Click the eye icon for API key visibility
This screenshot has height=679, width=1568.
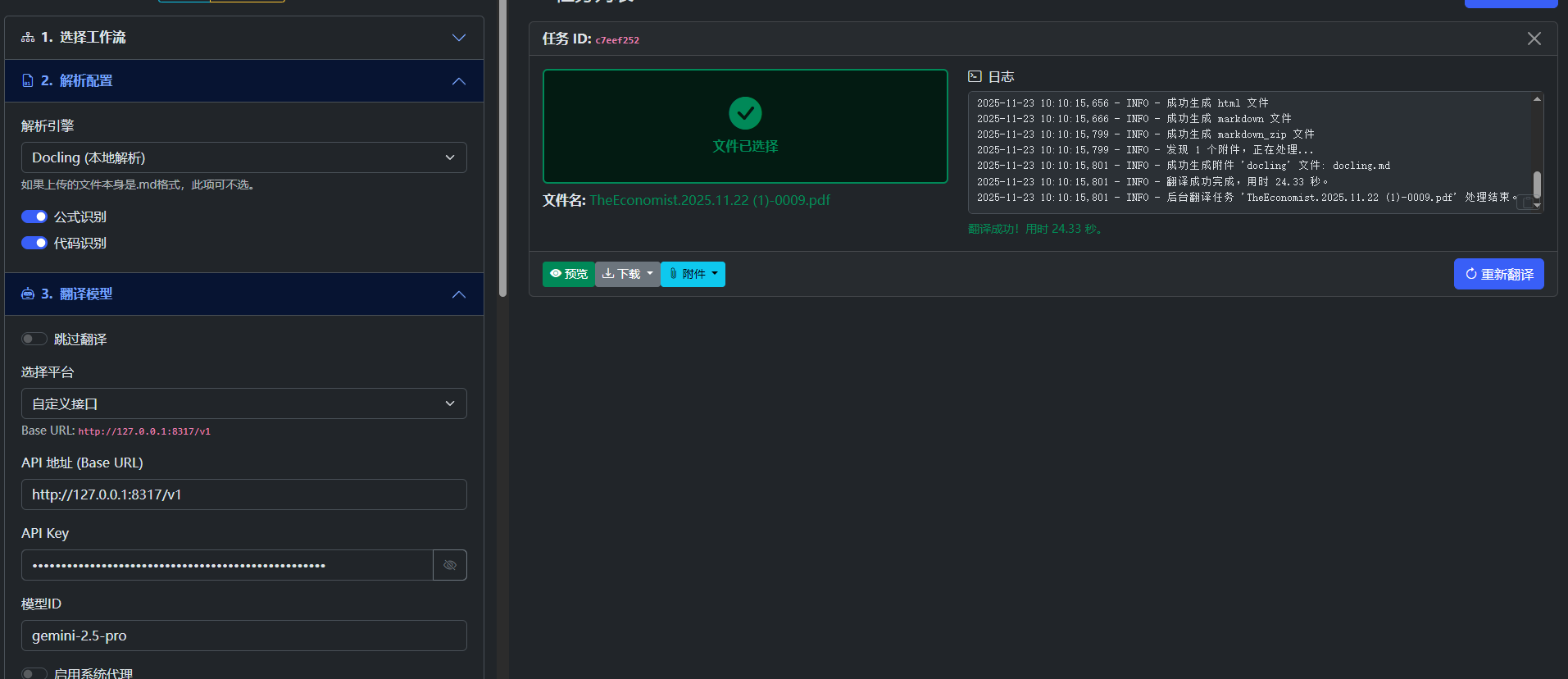(x=450, y=565)
